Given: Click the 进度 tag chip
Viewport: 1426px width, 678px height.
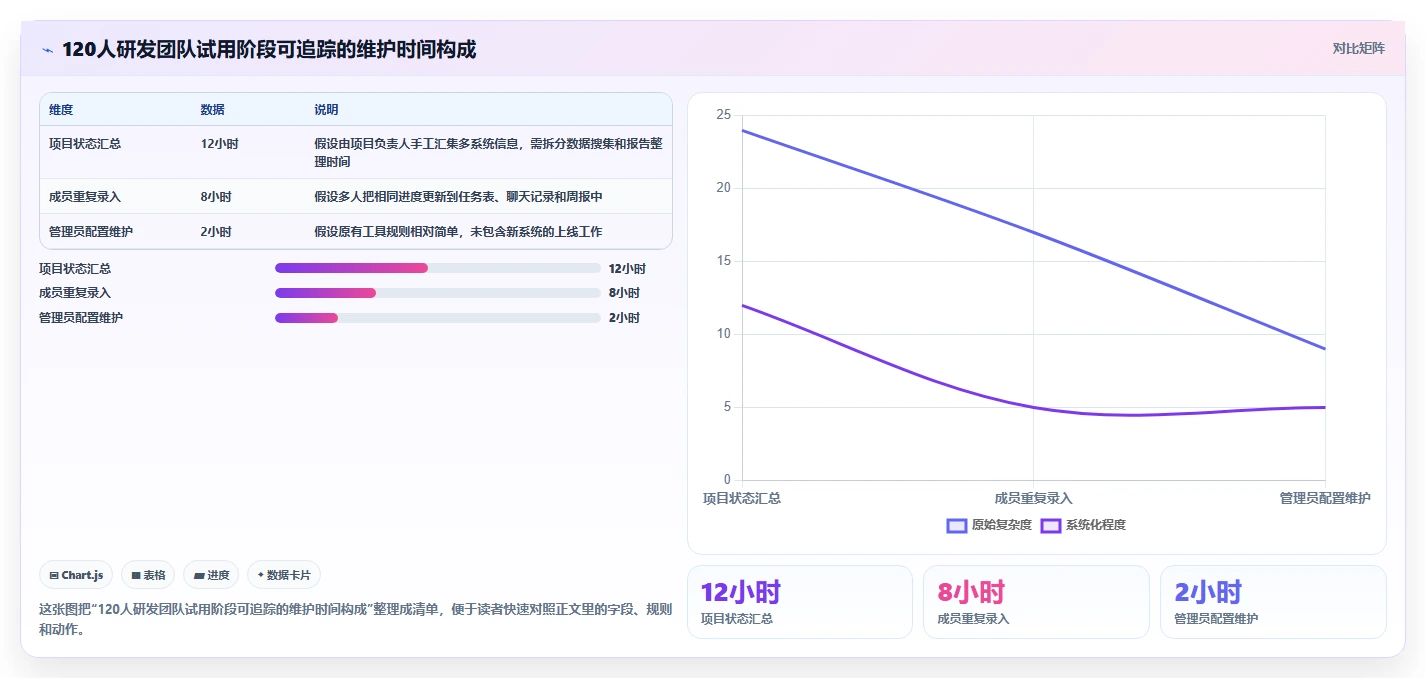Looking at the screenshot, I should [x=211, y=575].
